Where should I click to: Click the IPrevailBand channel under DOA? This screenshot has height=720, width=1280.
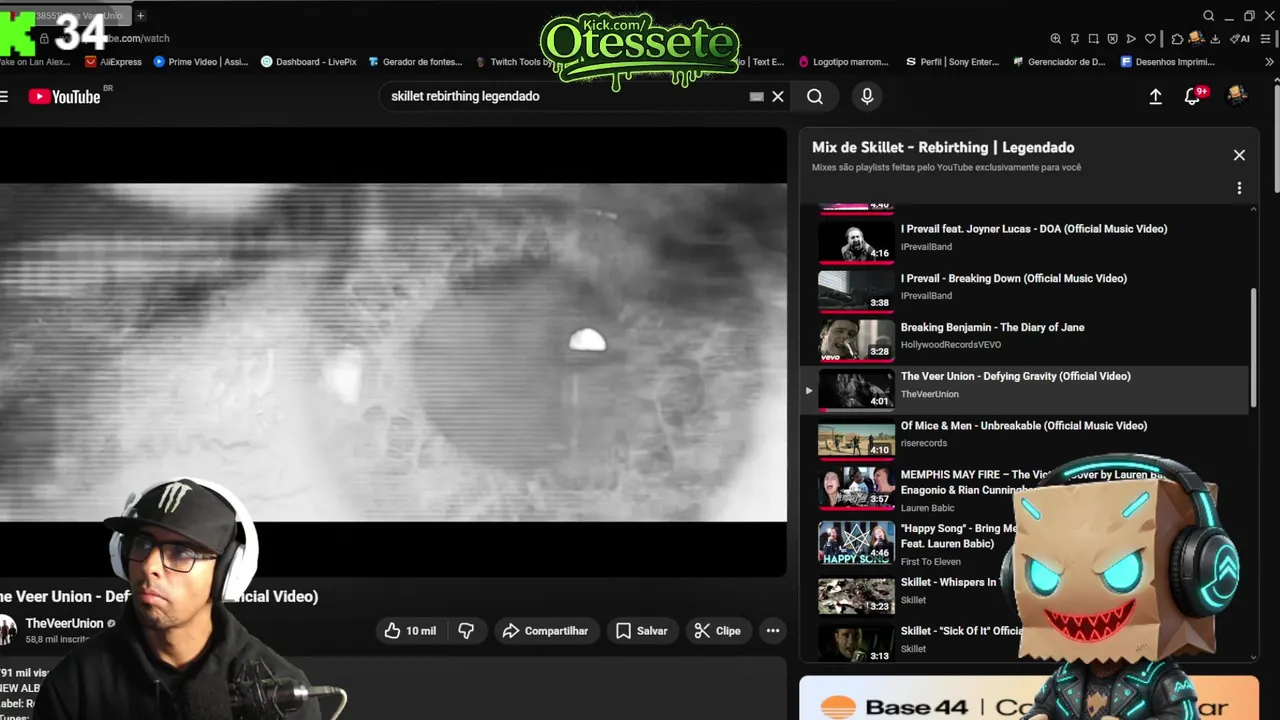(926, 246)
